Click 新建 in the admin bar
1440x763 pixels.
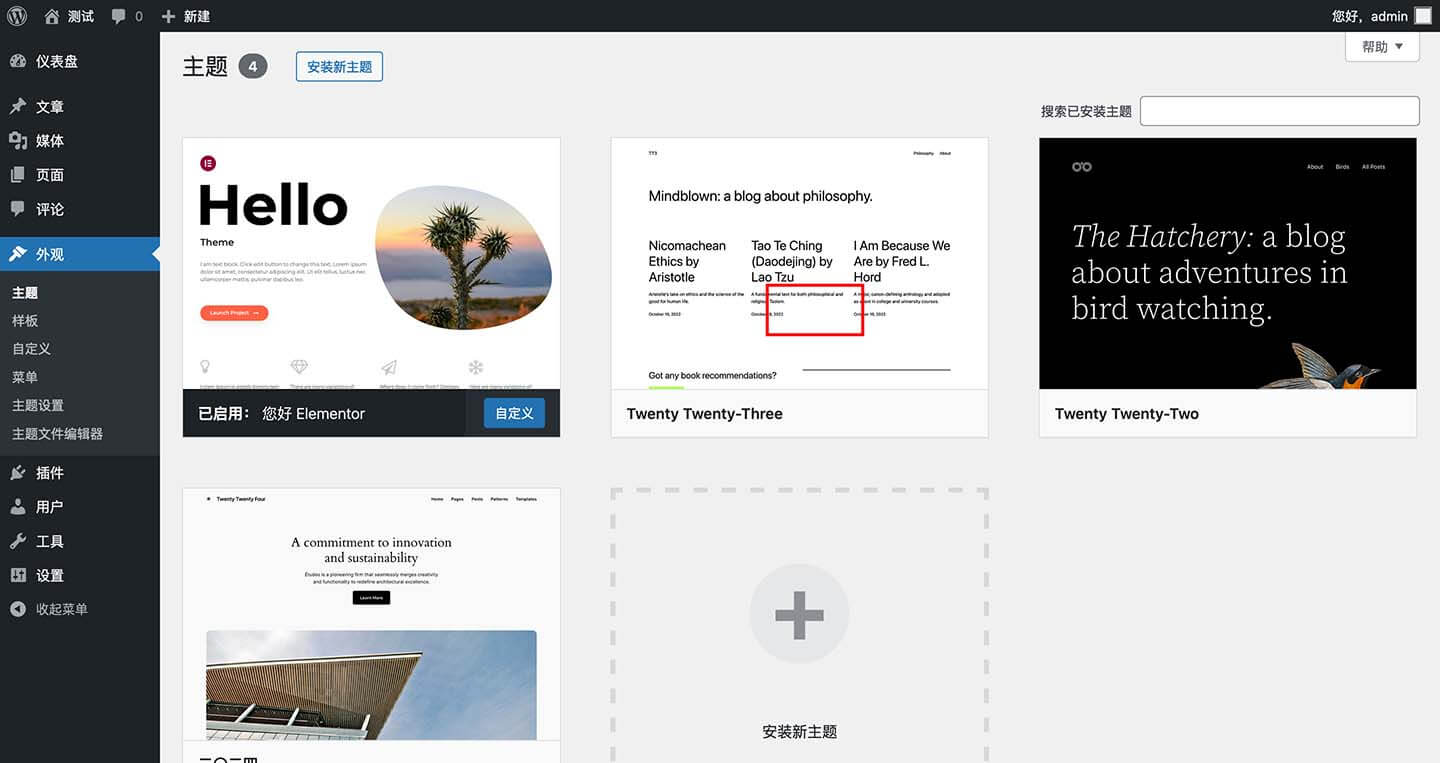coord(197,17)
